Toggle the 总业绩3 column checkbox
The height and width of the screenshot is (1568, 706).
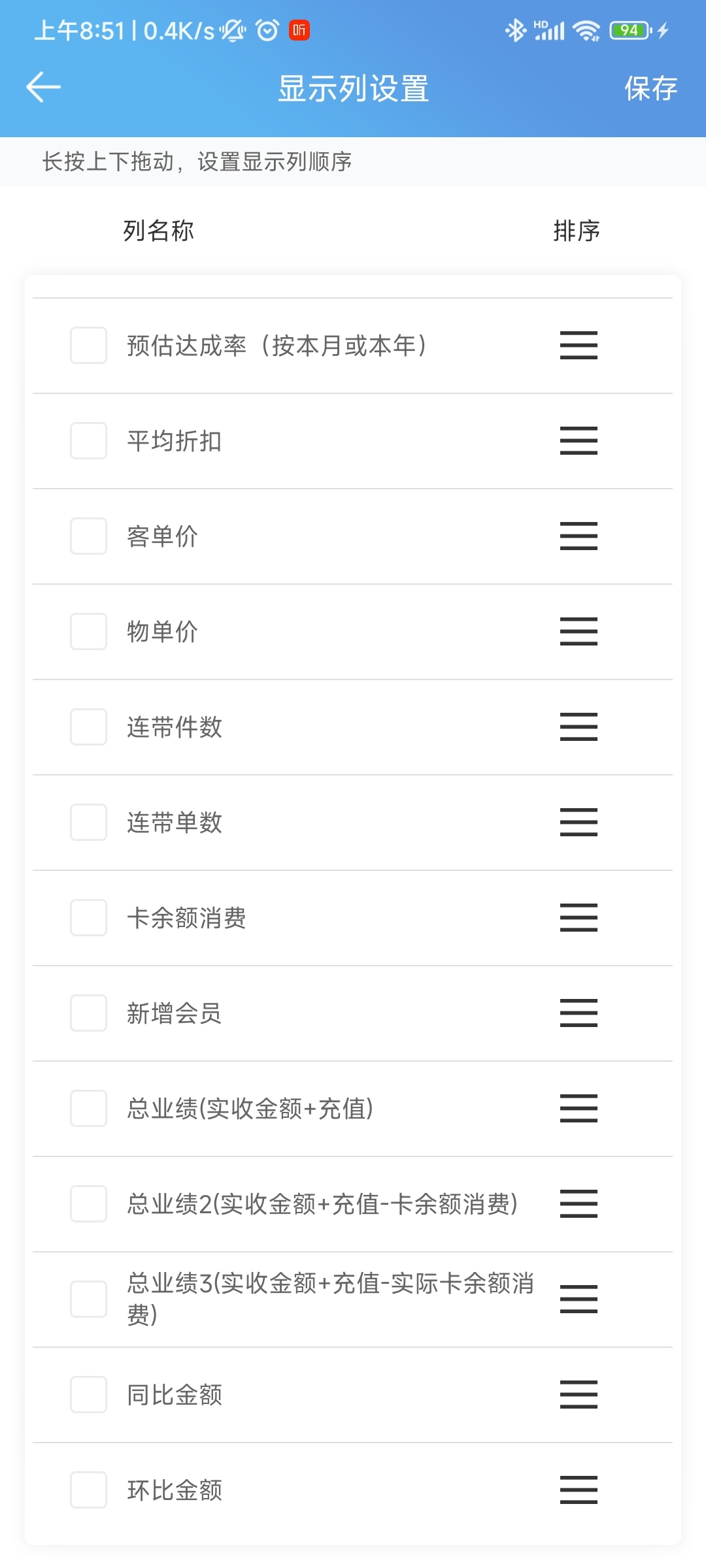[x=88, y=1299]
